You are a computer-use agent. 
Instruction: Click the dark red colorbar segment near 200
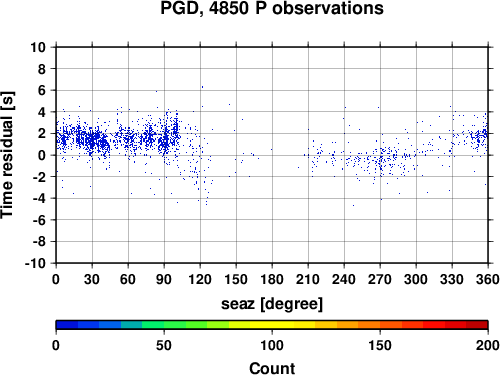477,325
